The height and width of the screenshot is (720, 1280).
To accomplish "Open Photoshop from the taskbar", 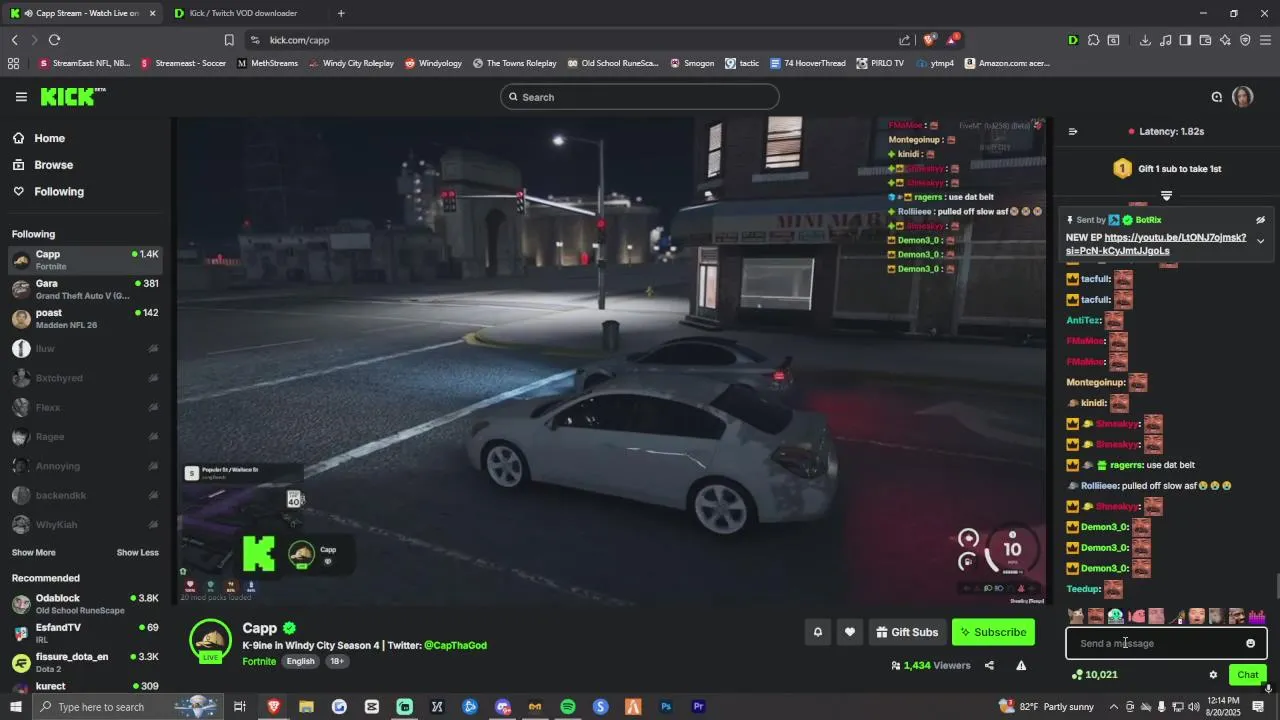I will click(666, 707).
